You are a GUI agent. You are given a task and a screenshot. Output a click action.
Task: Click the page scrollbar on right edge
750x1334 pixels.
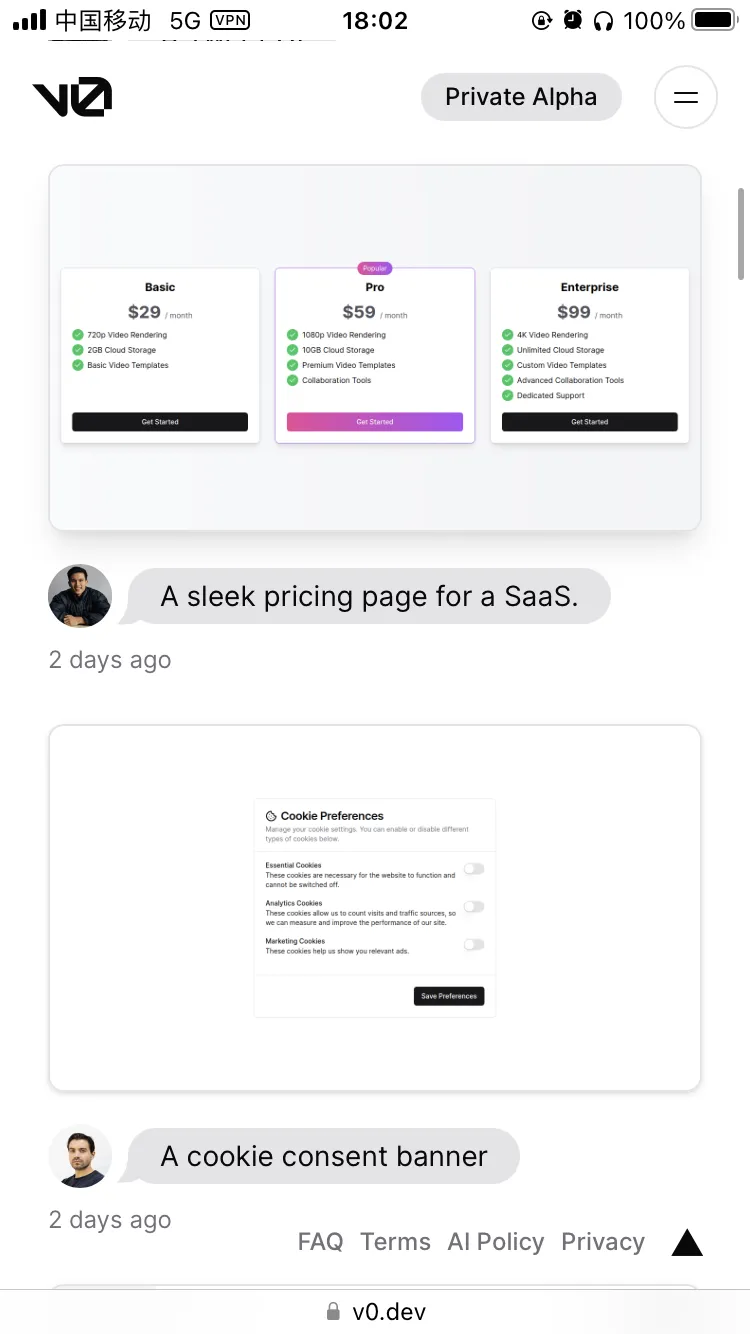click(741, 233)
